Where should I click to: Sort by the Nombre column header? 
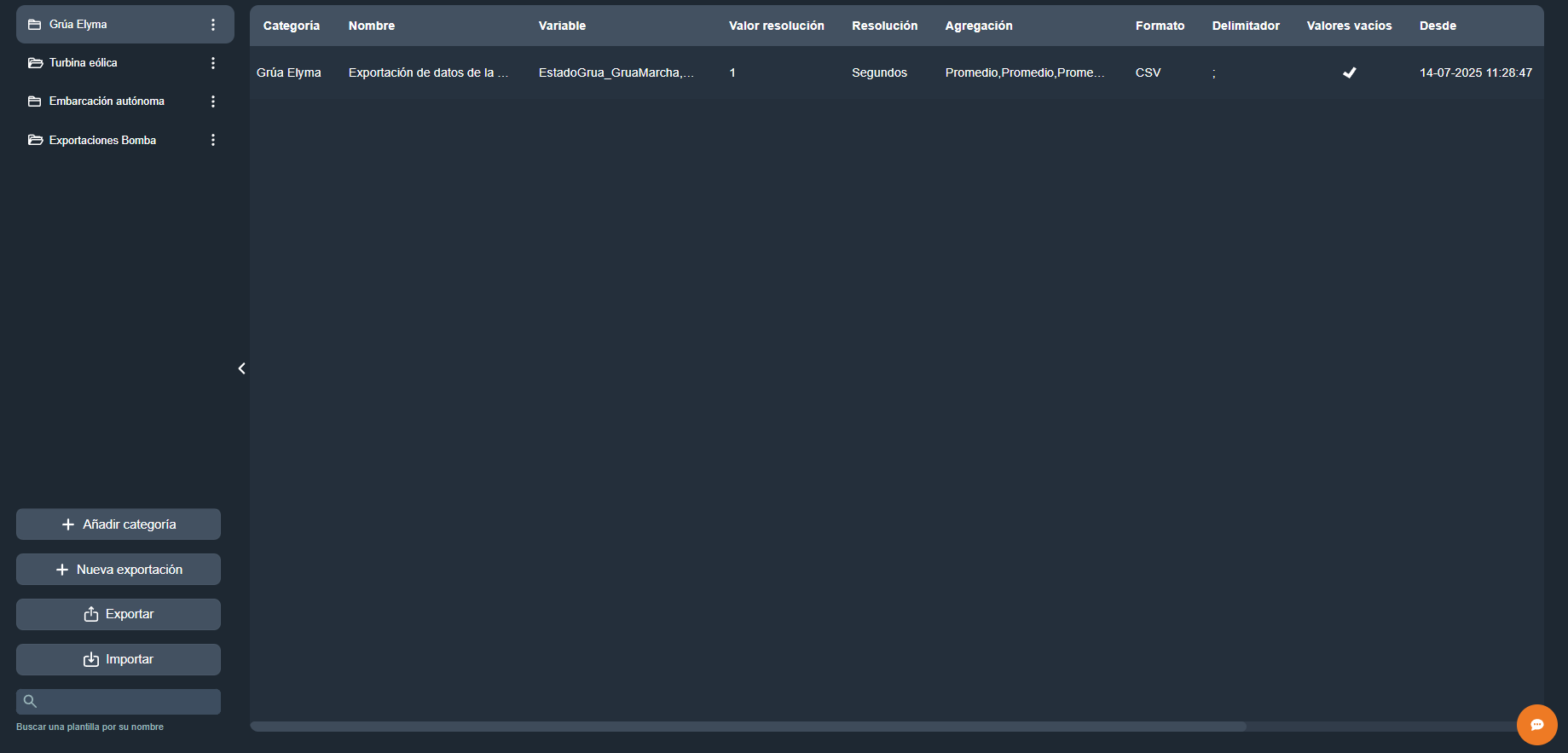(x=372, y=26)
